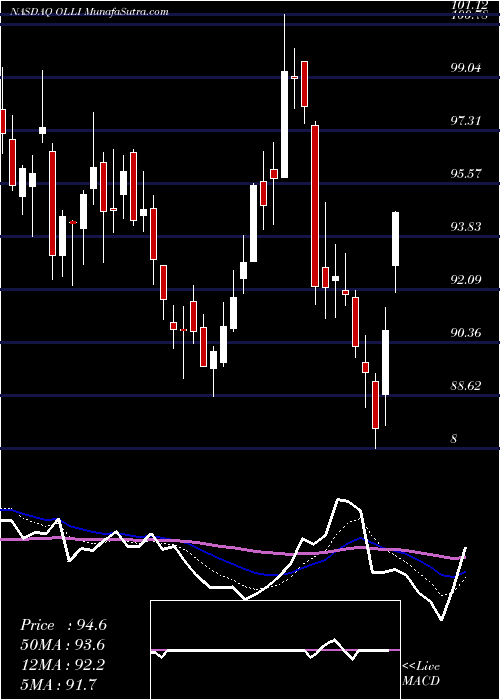Open the <<Live MACD link
Image resolution: width=500 pixels, height=700 pixels.
421,673
